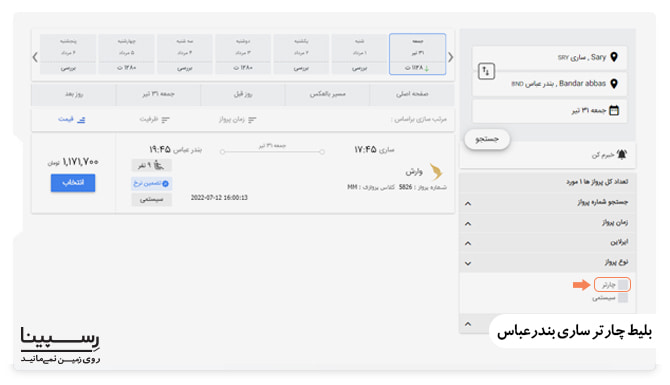Select the Monday 3 Mordad date card
Image resolution: width=670 pixels, height=385 pixels.
pyautogui.click(x=243, y=54)
